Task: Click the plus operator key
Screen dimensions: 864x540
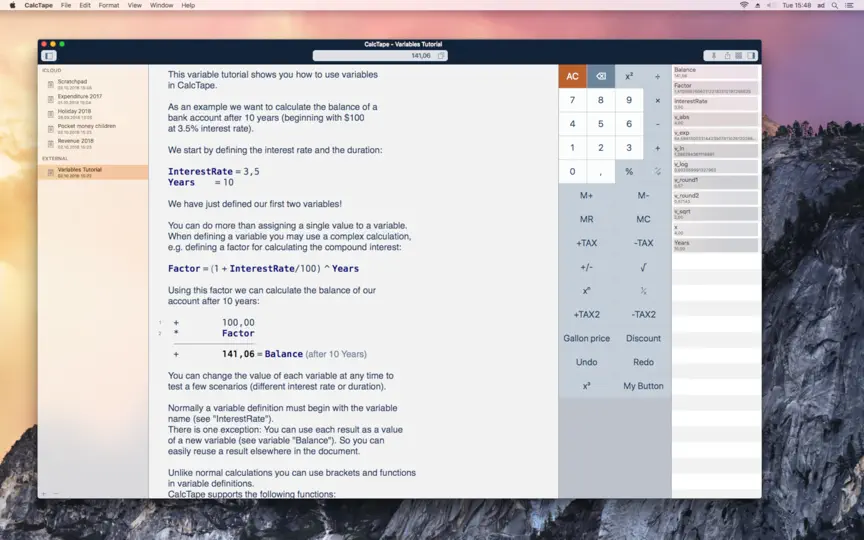Action: pos(657,148)
